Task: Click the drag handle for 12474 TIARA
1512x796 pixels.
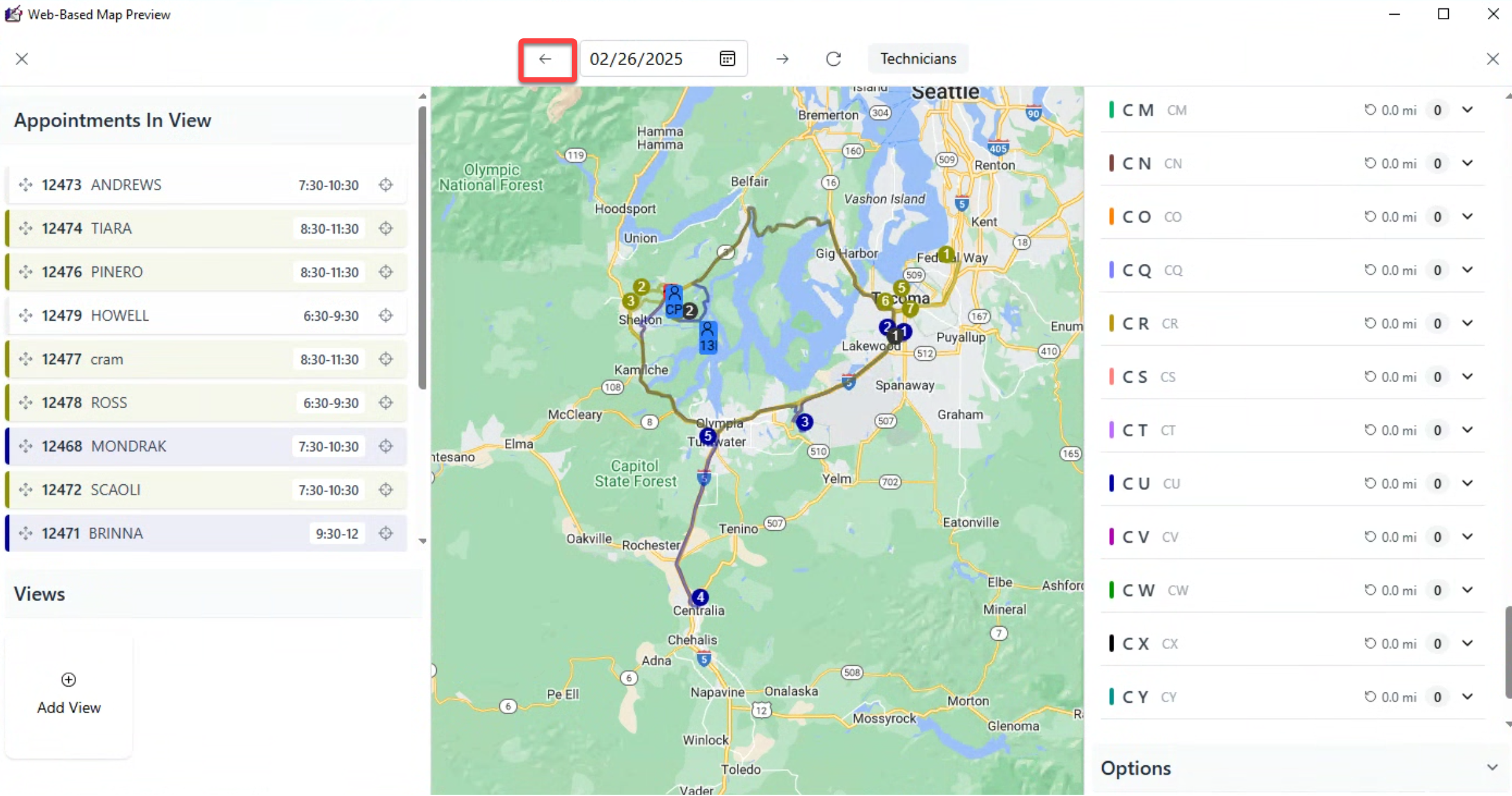Action: coord(26,229)
